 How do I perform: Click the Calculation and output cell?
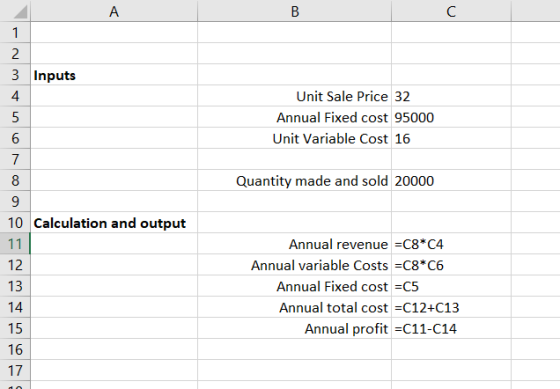pyautogui.click(x=114, y=223)
